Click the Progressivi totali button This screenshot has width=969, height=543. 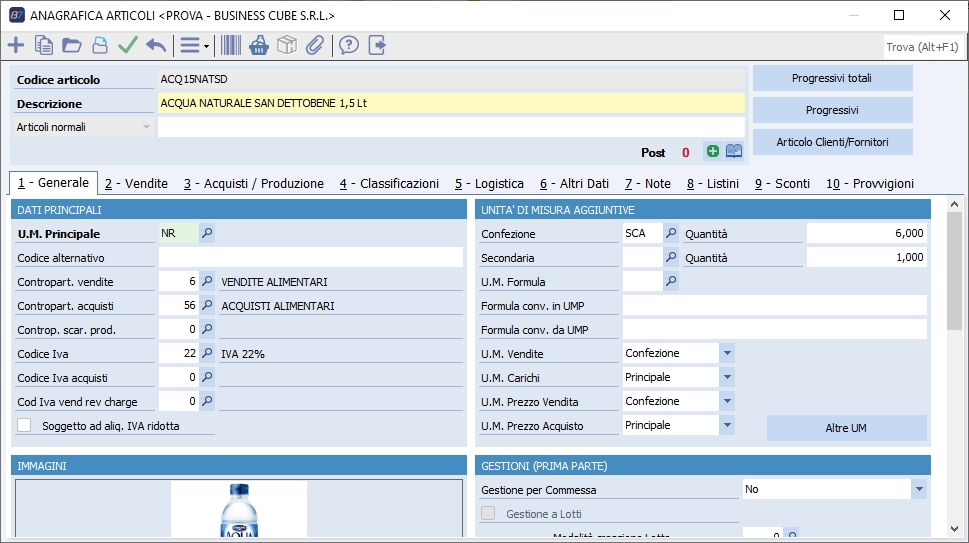pos(832,78)
